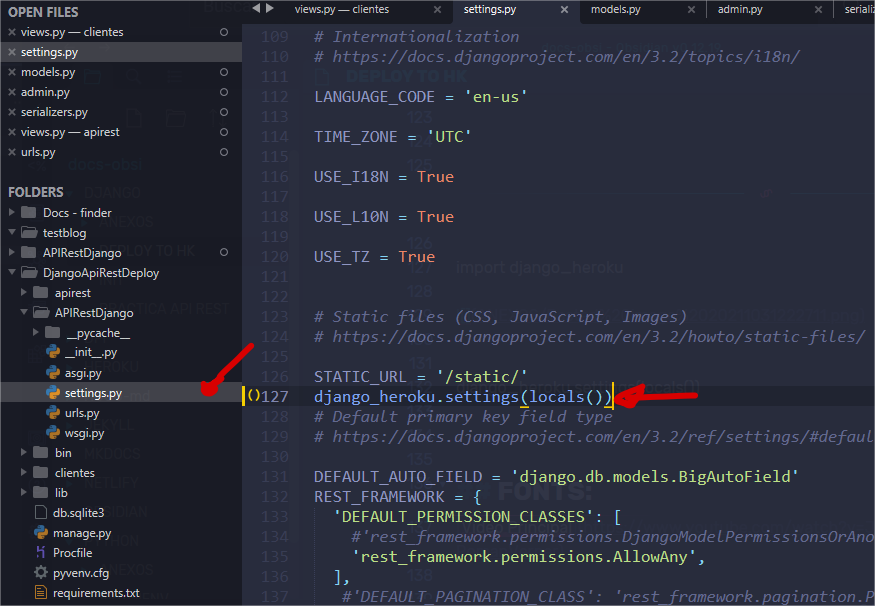The image size is (875, 606).
Task: Click the previous tab arrow
Action: pyautogui.click(x=256, y=9)
